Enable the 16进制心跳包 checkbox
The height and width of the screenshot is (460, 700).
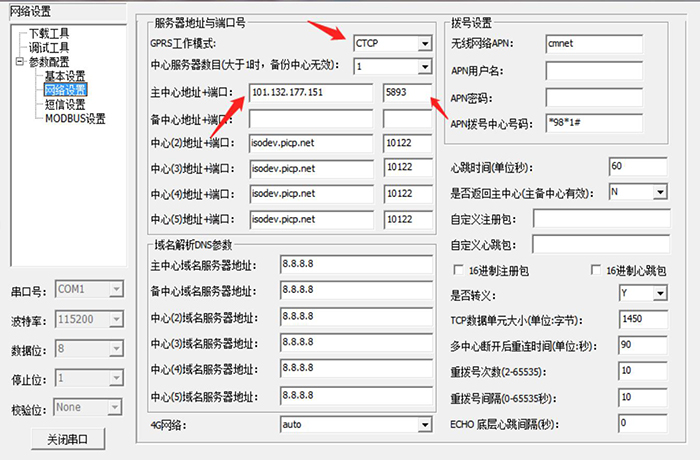tap(597, 270)
